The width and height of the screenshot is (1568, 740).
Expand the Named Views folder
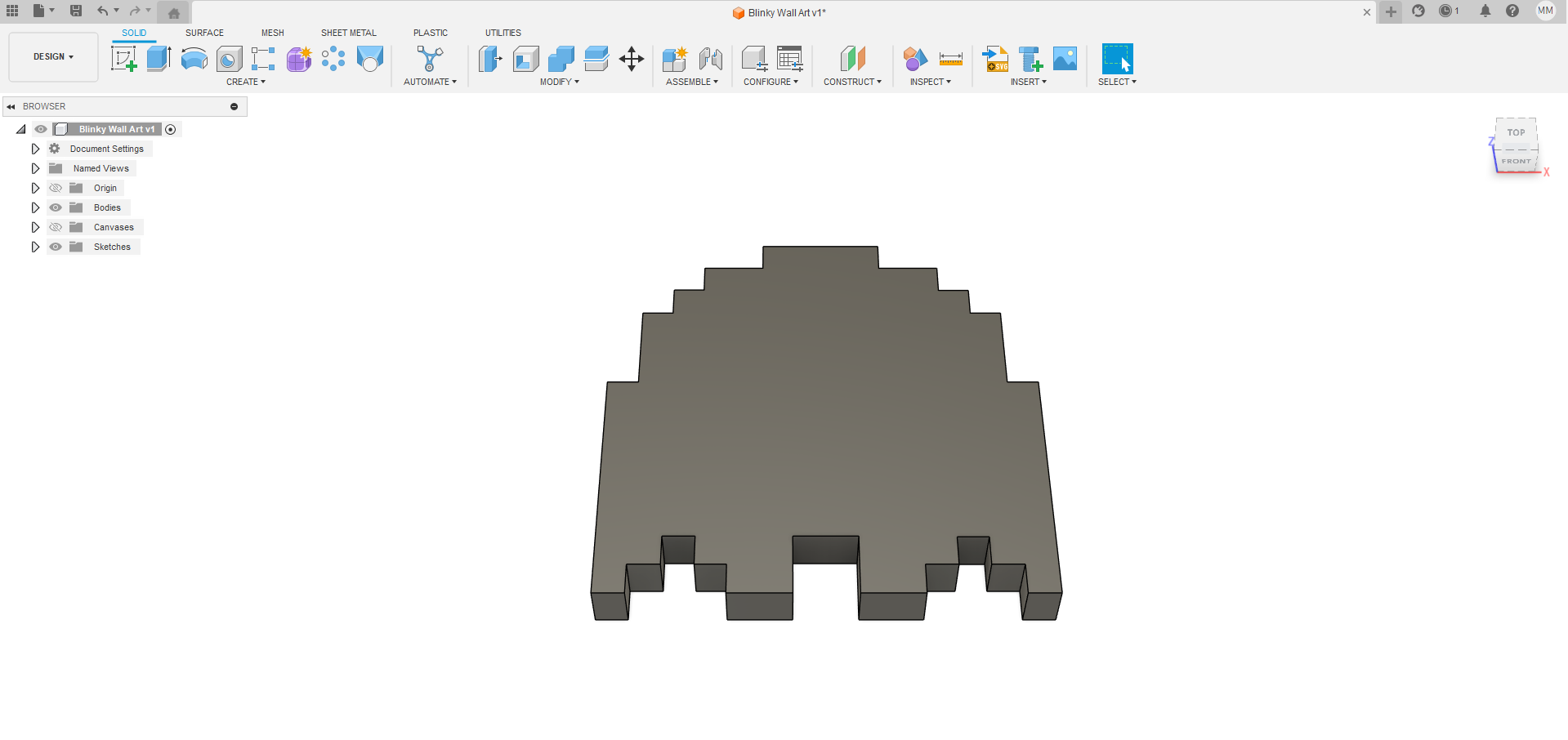35,168
